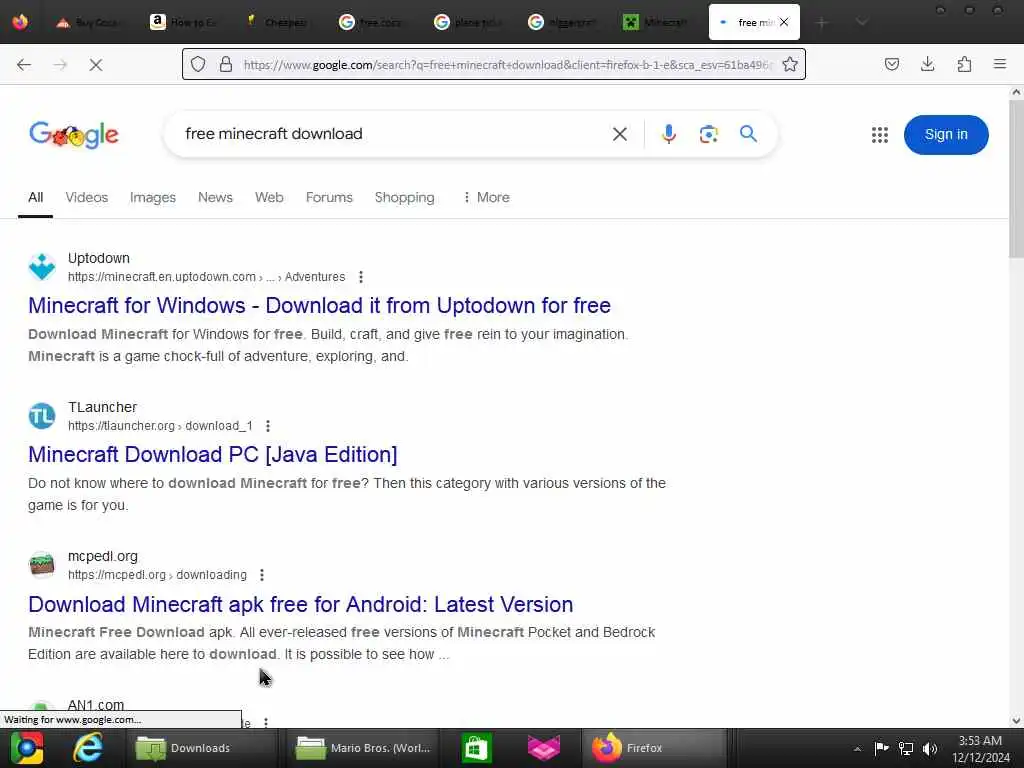
Task: Open Minecraft Download PC Java Edition link
Action: [x=212, y=455]
